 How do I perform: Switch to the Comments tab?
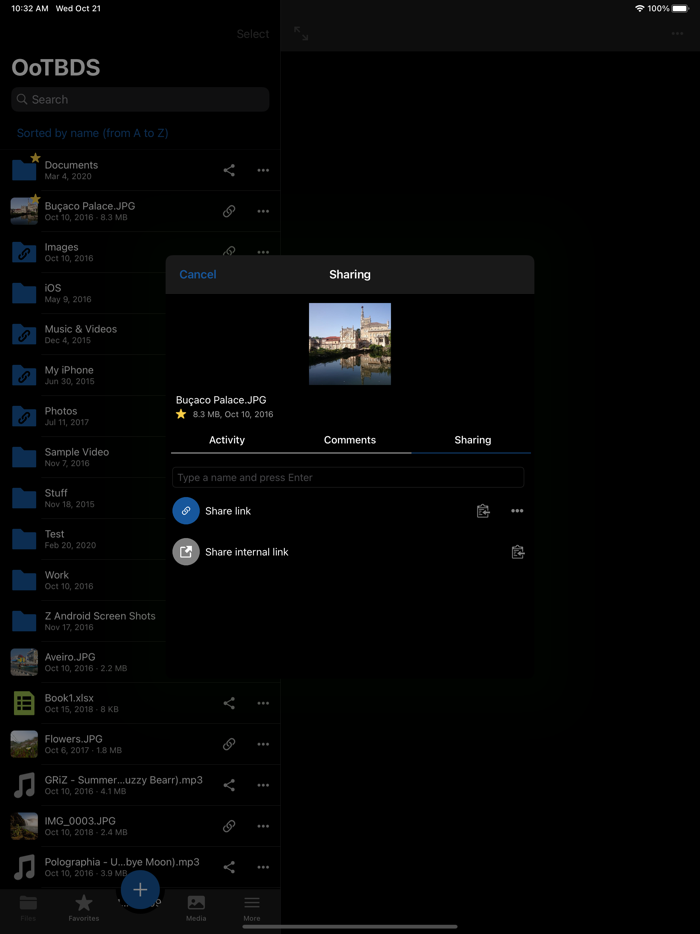(x=350, y=440)
